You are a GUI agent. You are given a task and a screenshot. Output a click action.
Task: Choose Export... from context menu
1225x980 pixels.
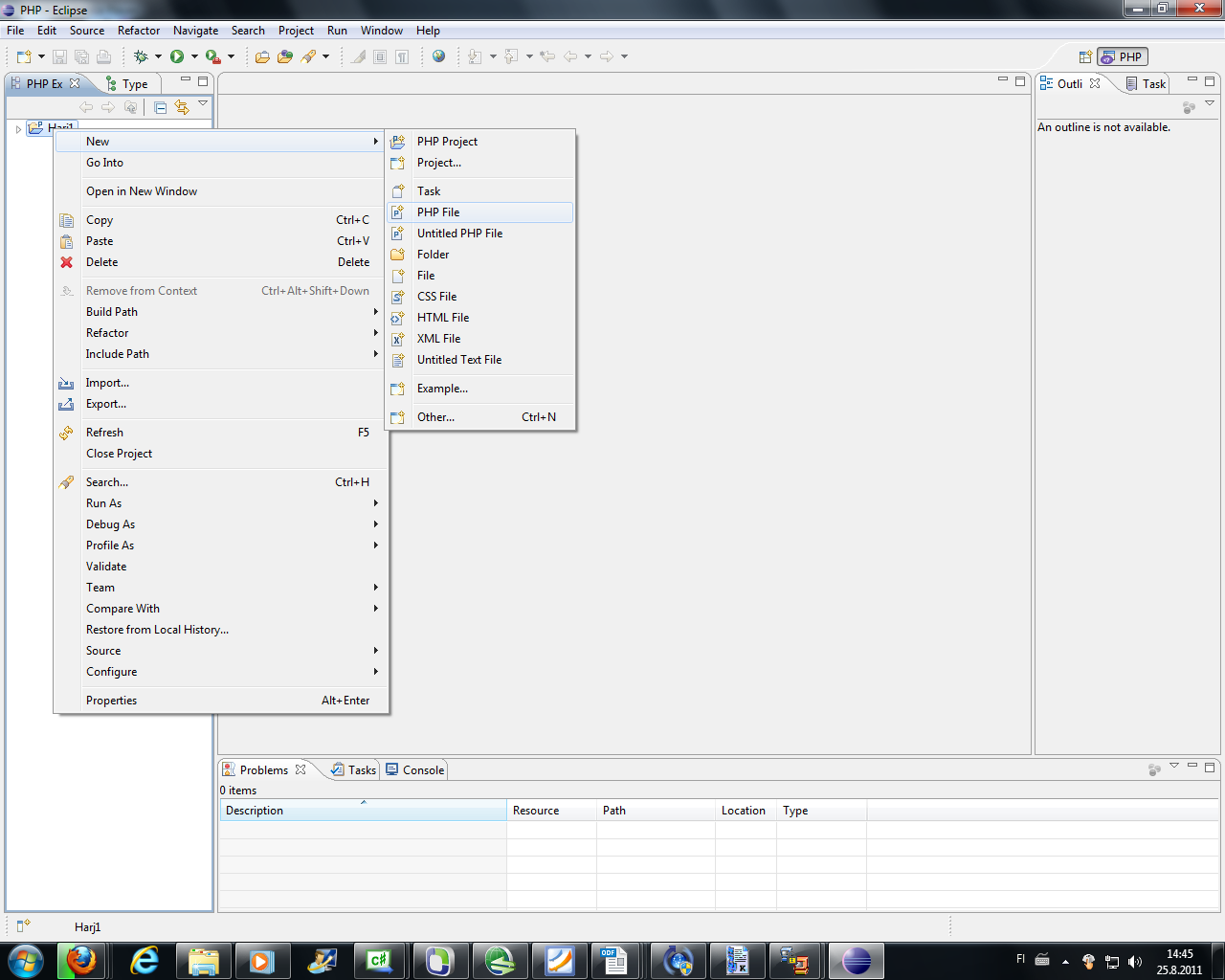pos(221,404)
